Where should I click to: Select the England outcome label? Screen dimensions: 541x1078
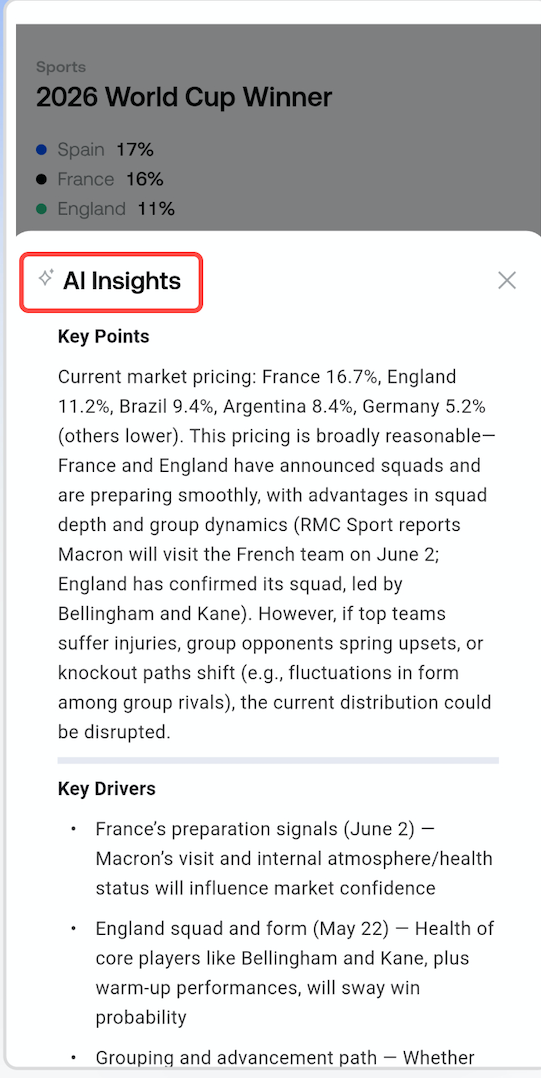pos(91,209)
